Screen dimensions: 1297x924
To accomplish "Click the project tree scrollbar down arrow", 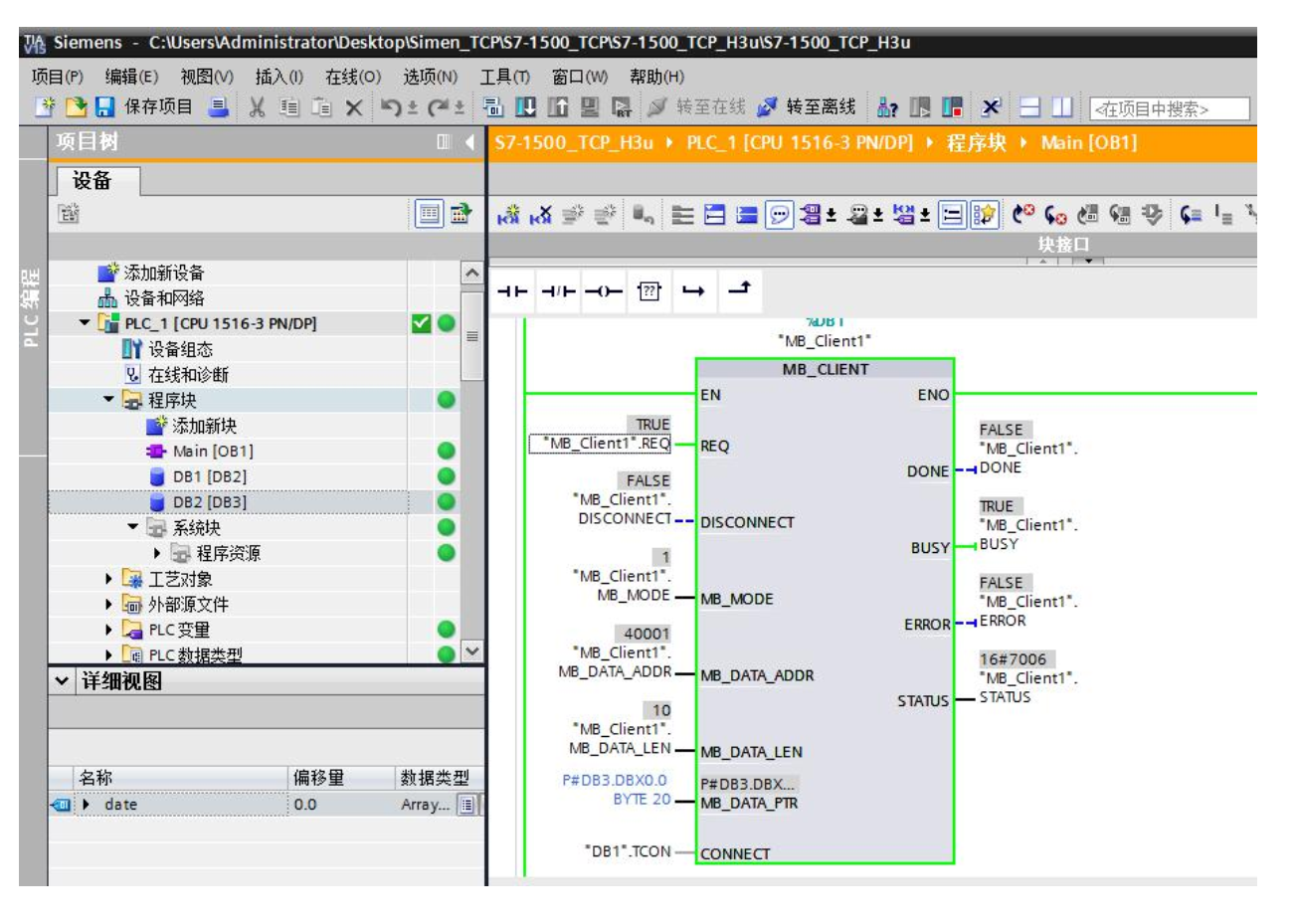I will point(472,651).
